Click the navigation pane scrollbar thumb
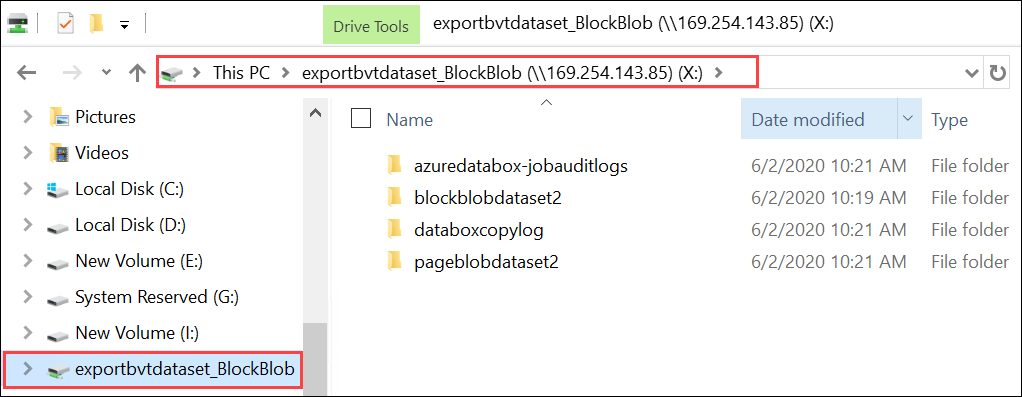This screenshot has height=397, width=1022. pos(315,360)
